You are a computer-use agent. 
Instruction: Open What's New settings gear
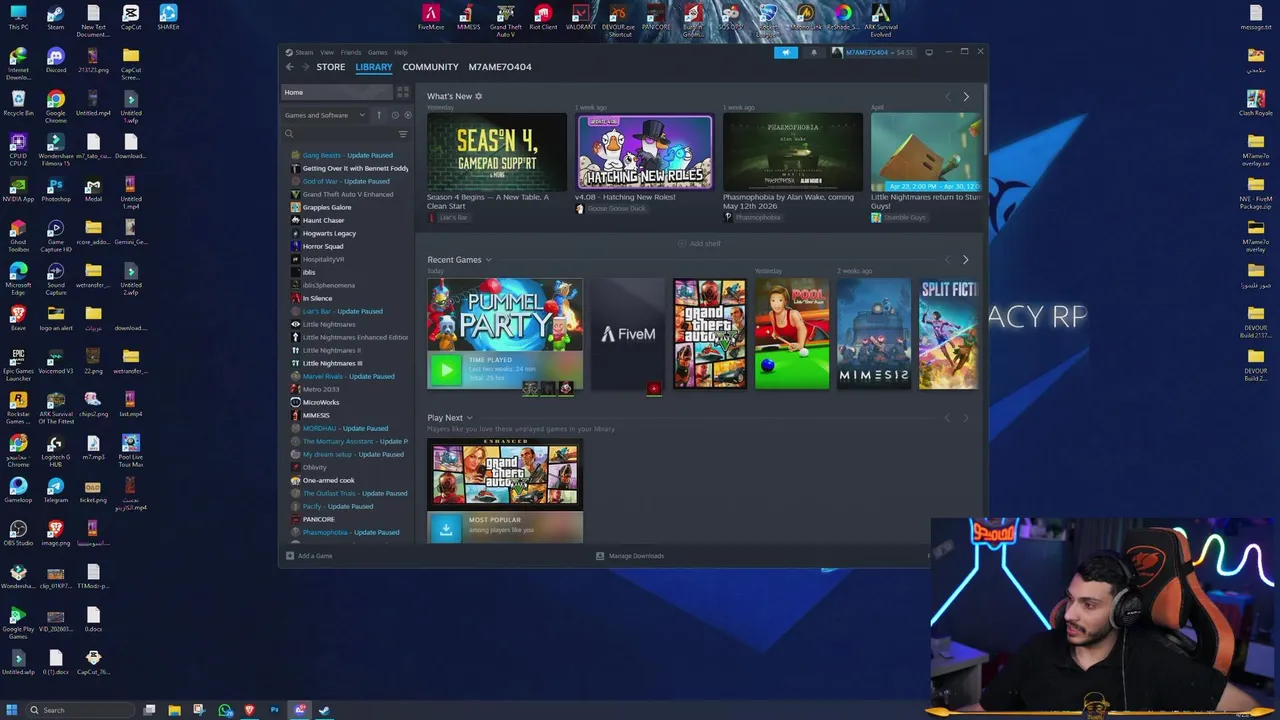478,96
